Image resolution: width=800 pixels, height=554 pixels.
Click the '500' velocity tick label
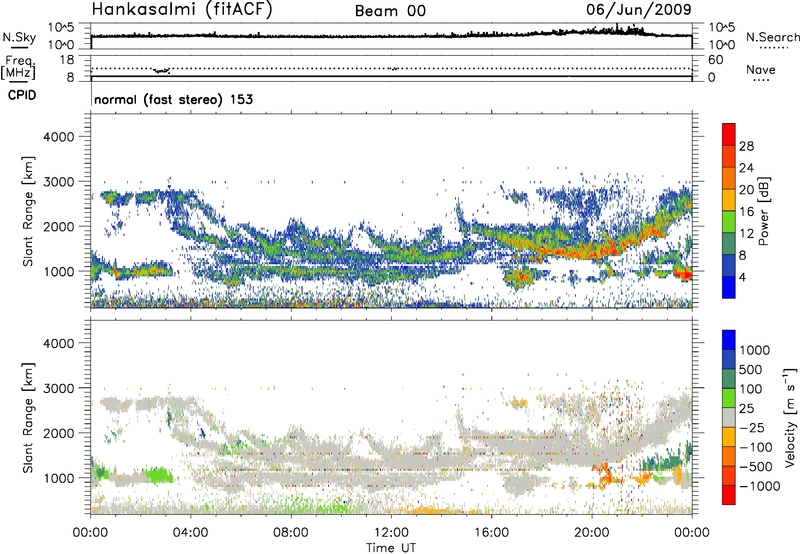751,369
